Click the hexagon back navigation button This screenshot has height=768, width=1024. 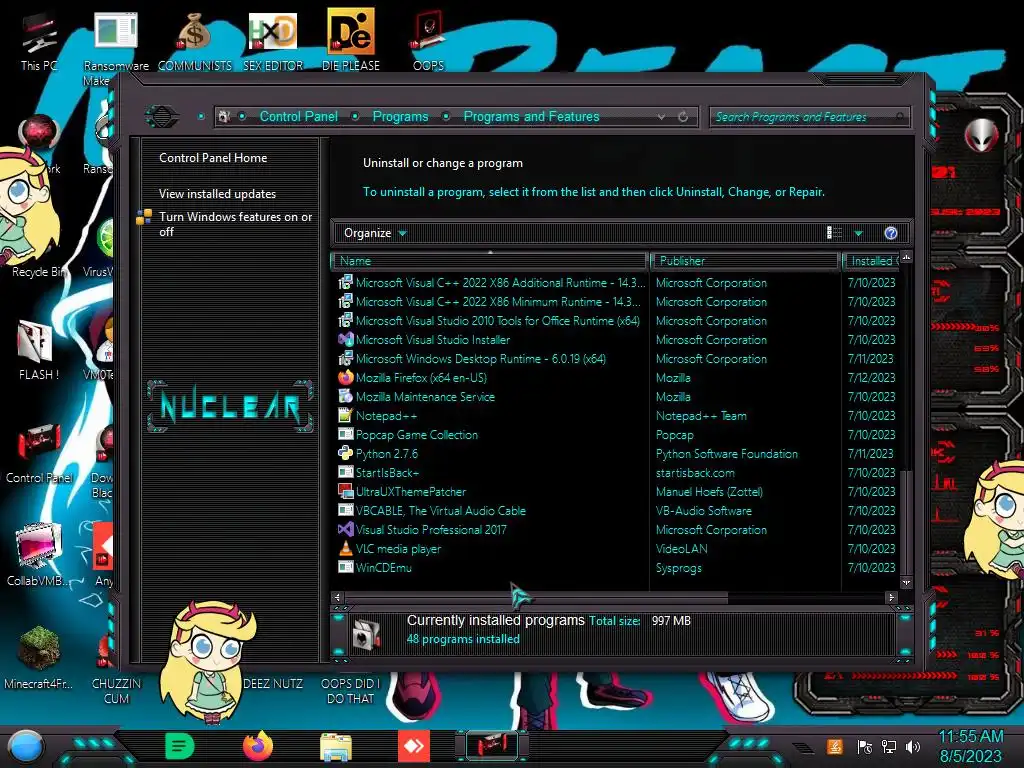click(x=161, y=117)
